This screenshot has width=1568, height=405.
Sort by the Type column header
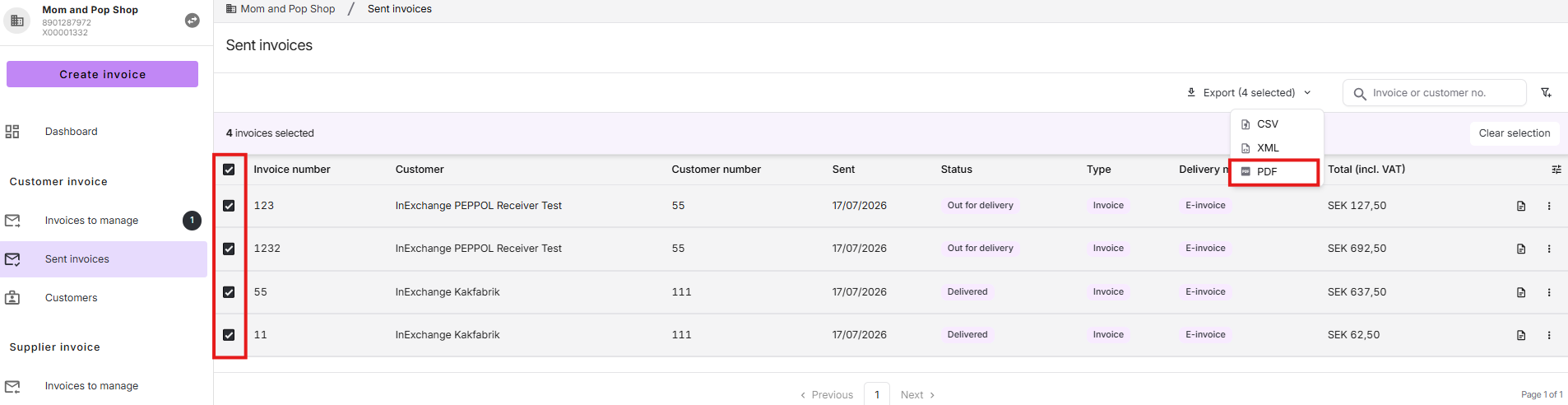[x=1098, y=170]
